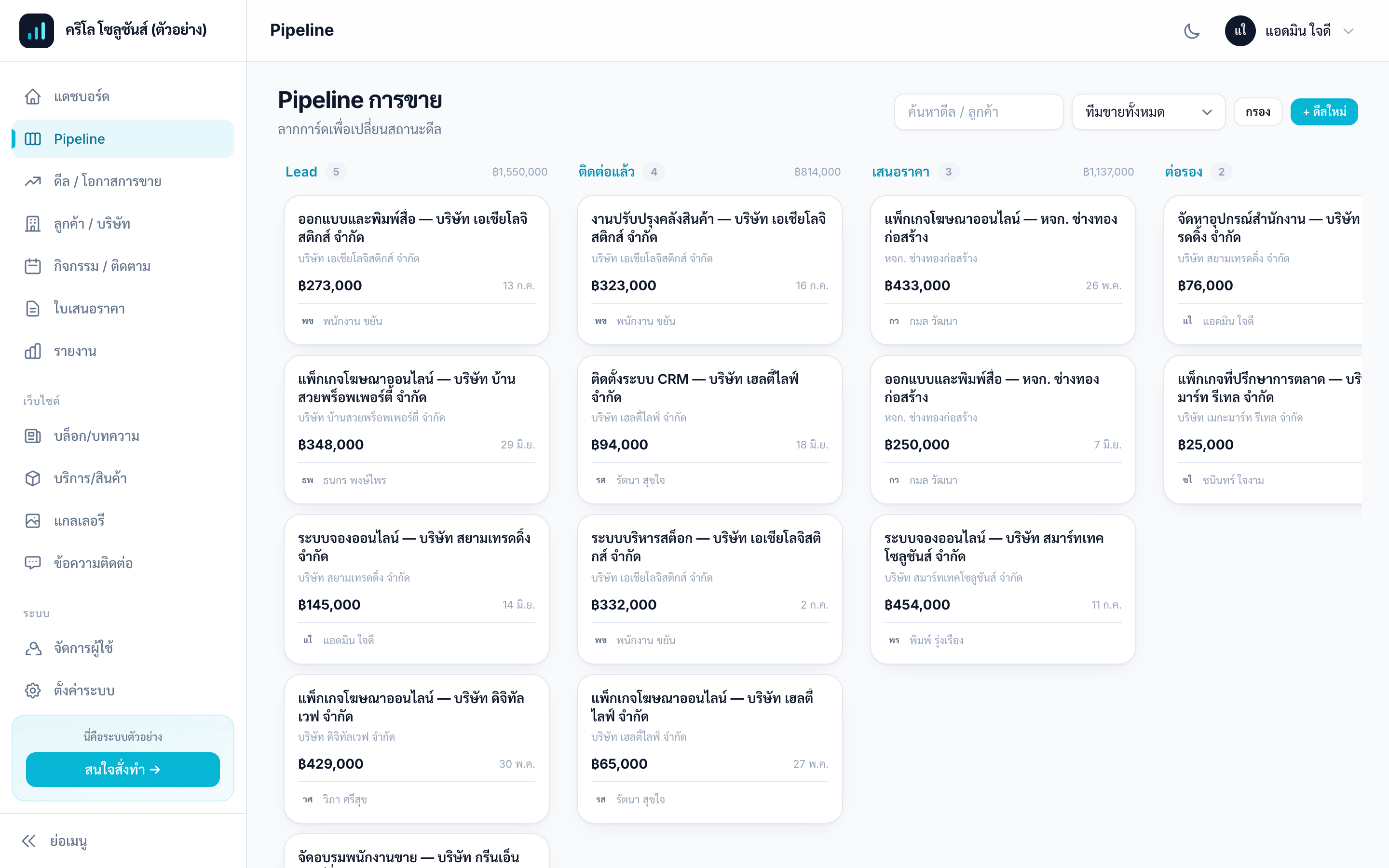Click the Crilo Solutions bar-chart logo
The image size is (1389, 868).
[36, 30]
